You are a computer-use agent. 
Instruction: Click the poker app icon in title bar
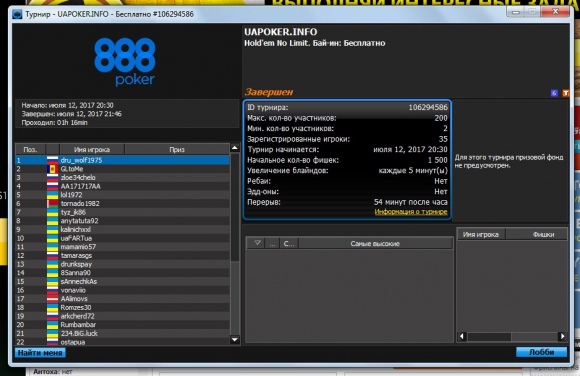point(17,14)
